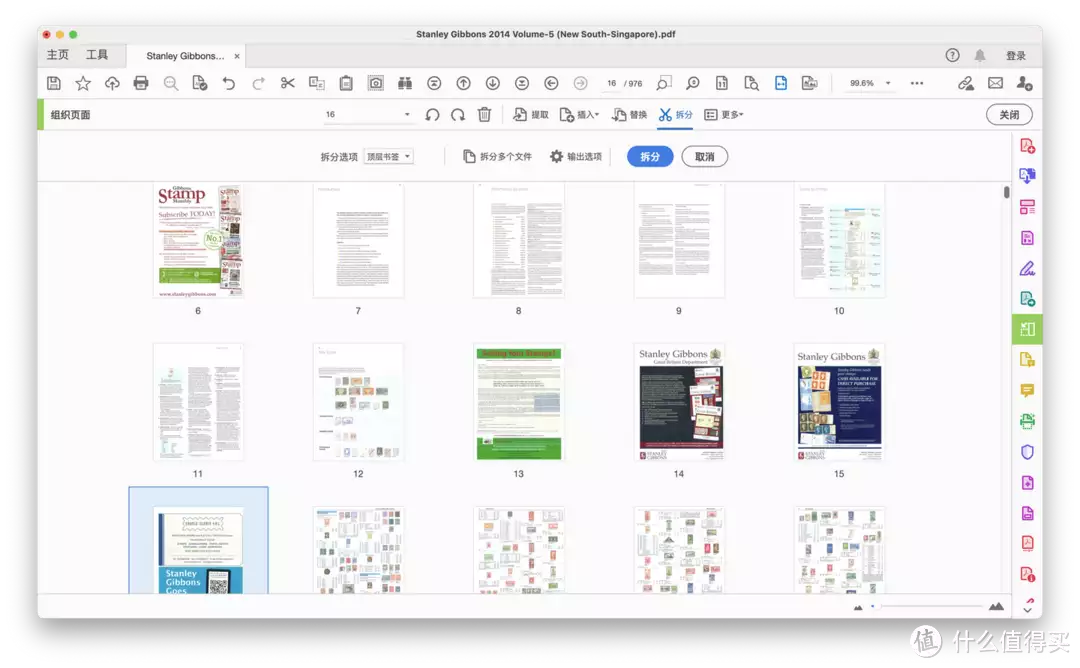The image size is (1080, 668).
Task: Click the save file icon in toolbar
Action: coord(54,83)
